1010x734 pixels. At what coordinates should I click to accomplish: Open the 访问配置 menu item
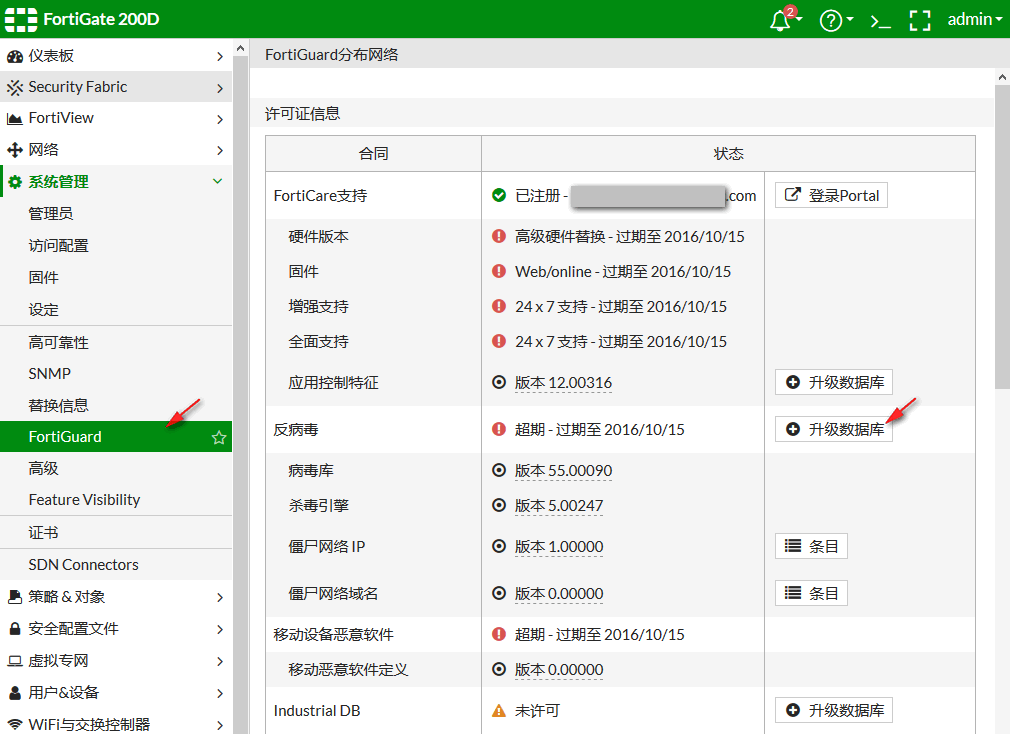(116, 245)
